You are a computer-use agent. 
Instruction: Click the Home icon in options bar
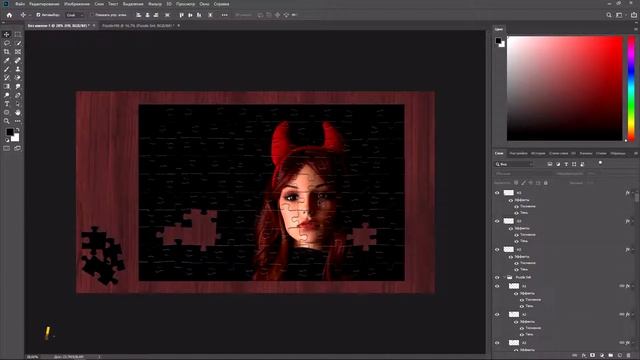click(x=9, y=15)
